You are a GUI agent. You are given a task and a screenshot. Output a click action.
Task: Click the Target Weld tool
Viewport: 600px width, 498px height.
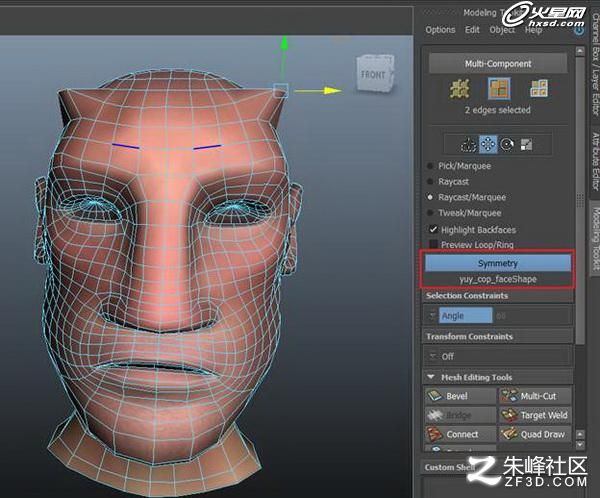pos(535,415)
